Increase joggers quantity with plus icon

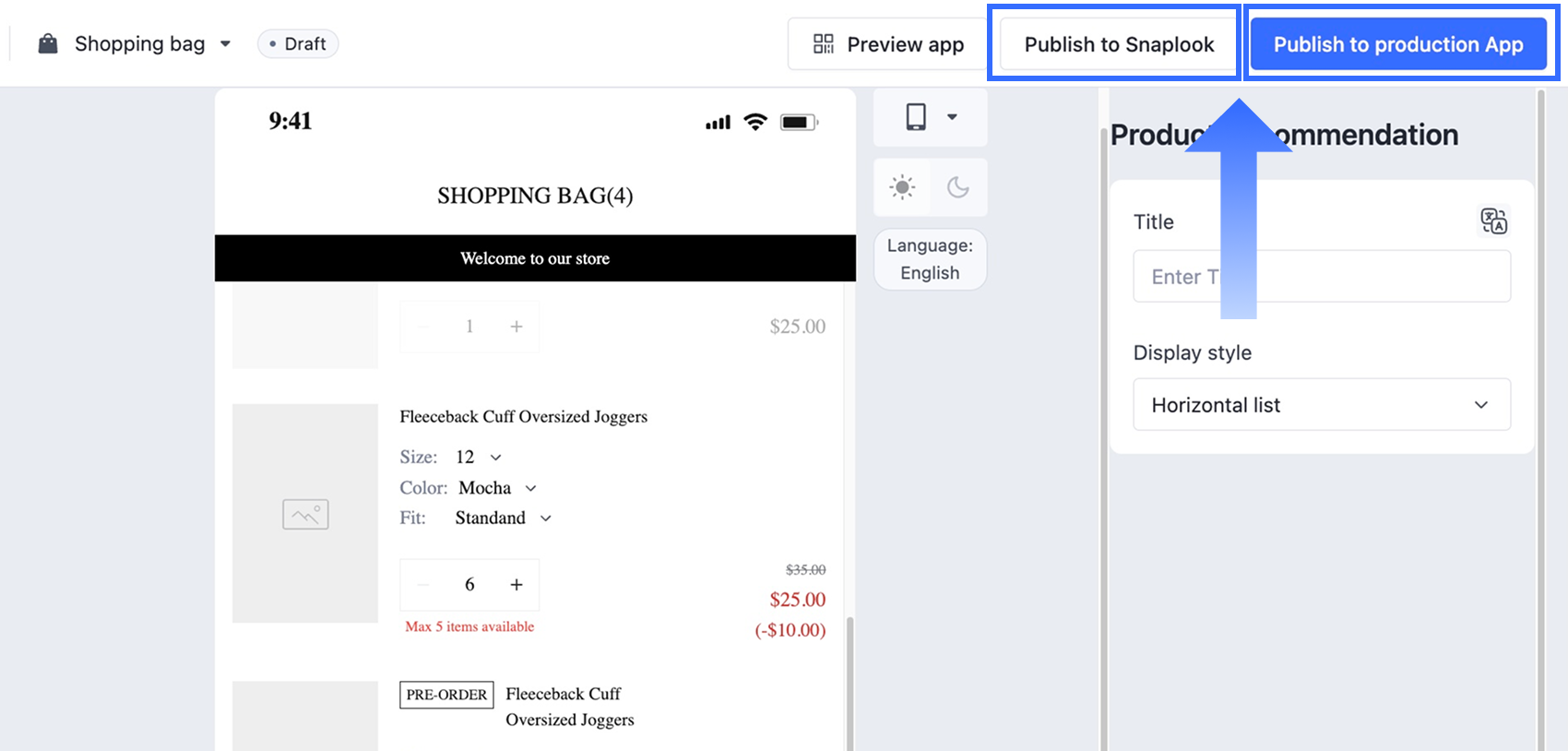[517, 584]
